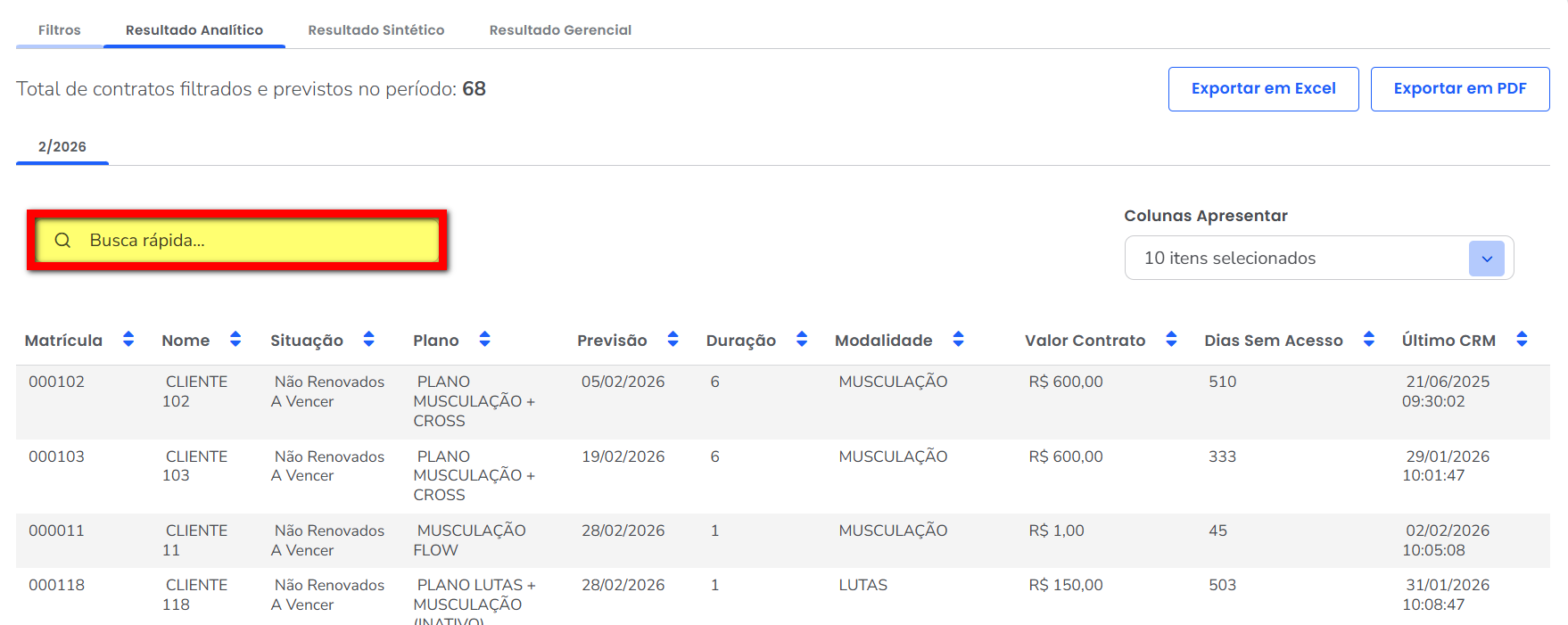The width and height of the screenshot is (1568, 625).
Task: Click the magnifier icon in Busca rápida
Action: 62,241
